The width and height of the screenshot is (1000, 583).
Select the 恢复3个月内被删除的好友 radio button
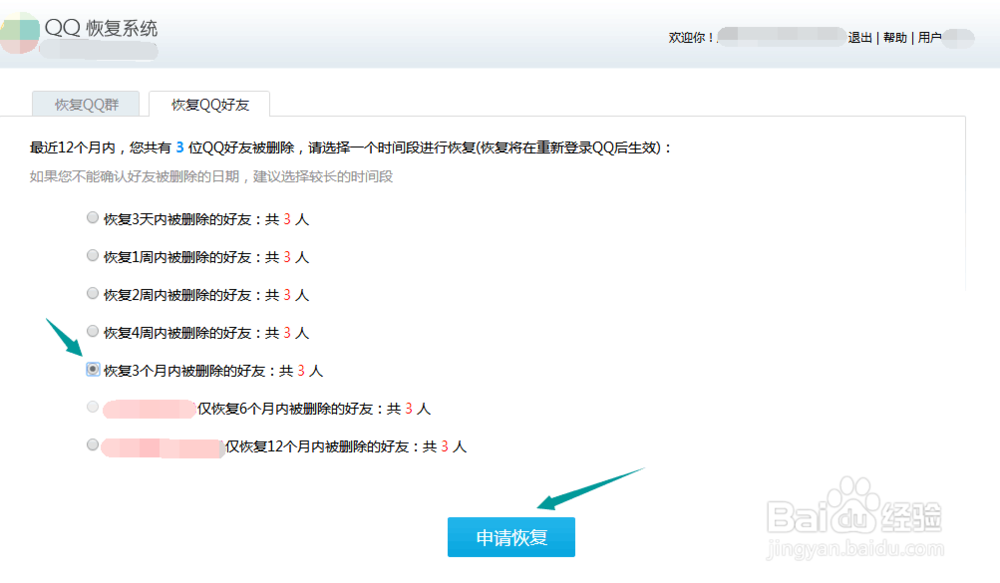[93, 369]
